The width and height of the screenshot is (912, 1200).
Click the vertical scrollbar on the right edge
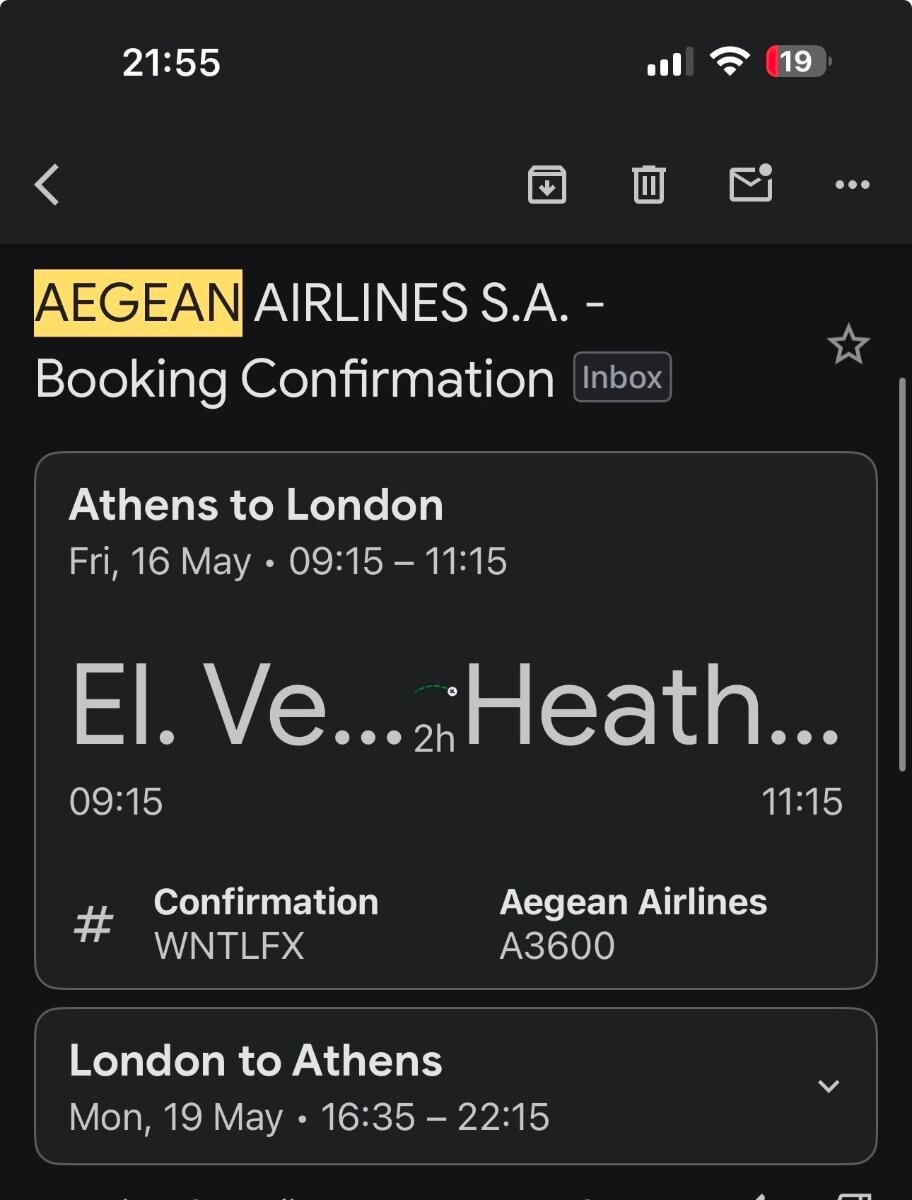pyautogui.click(x=904, y=575)
